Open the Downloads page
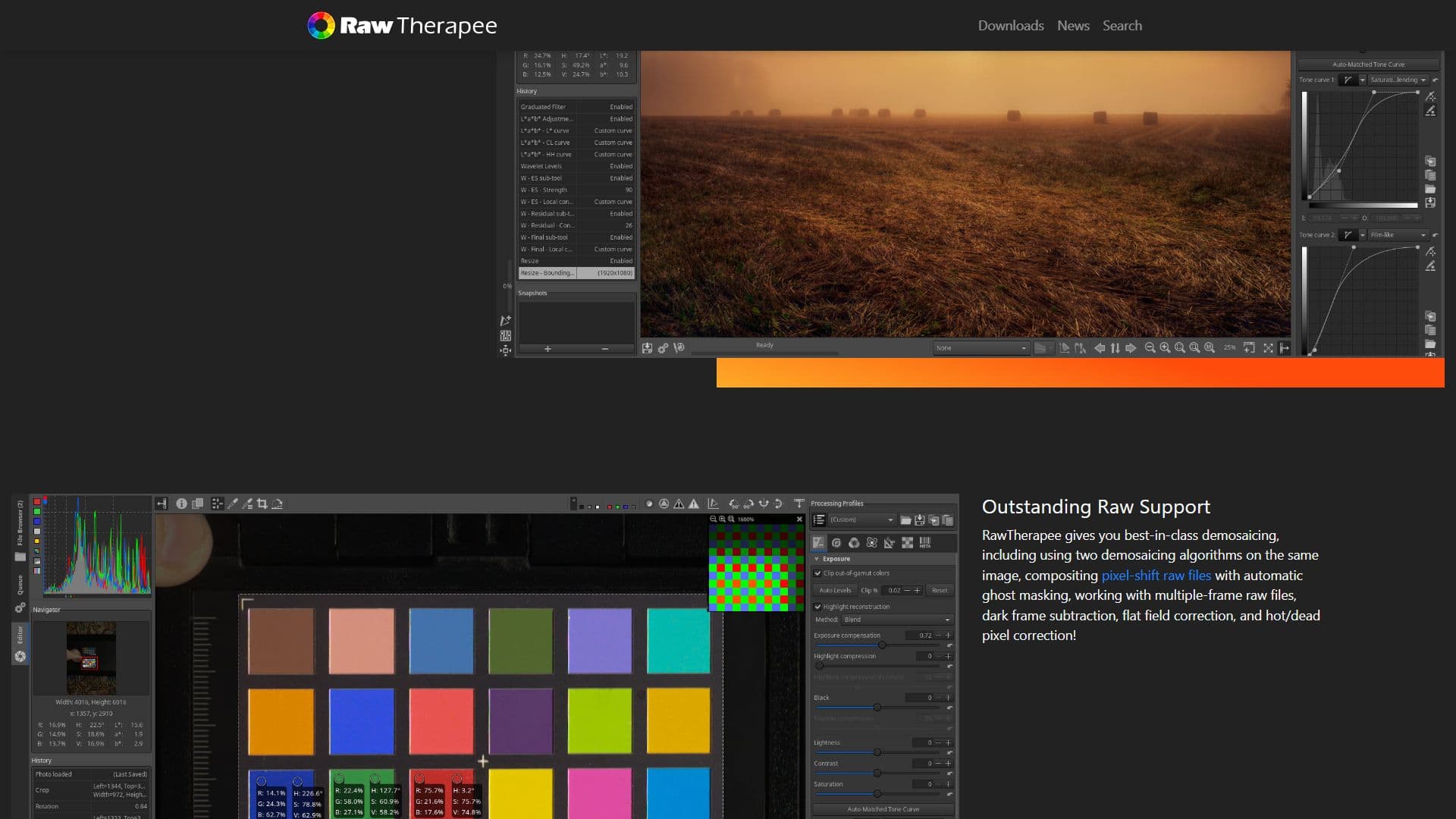Viewport: 1456px width, 819px height. pyautogui.click(x=1011, y=25)
